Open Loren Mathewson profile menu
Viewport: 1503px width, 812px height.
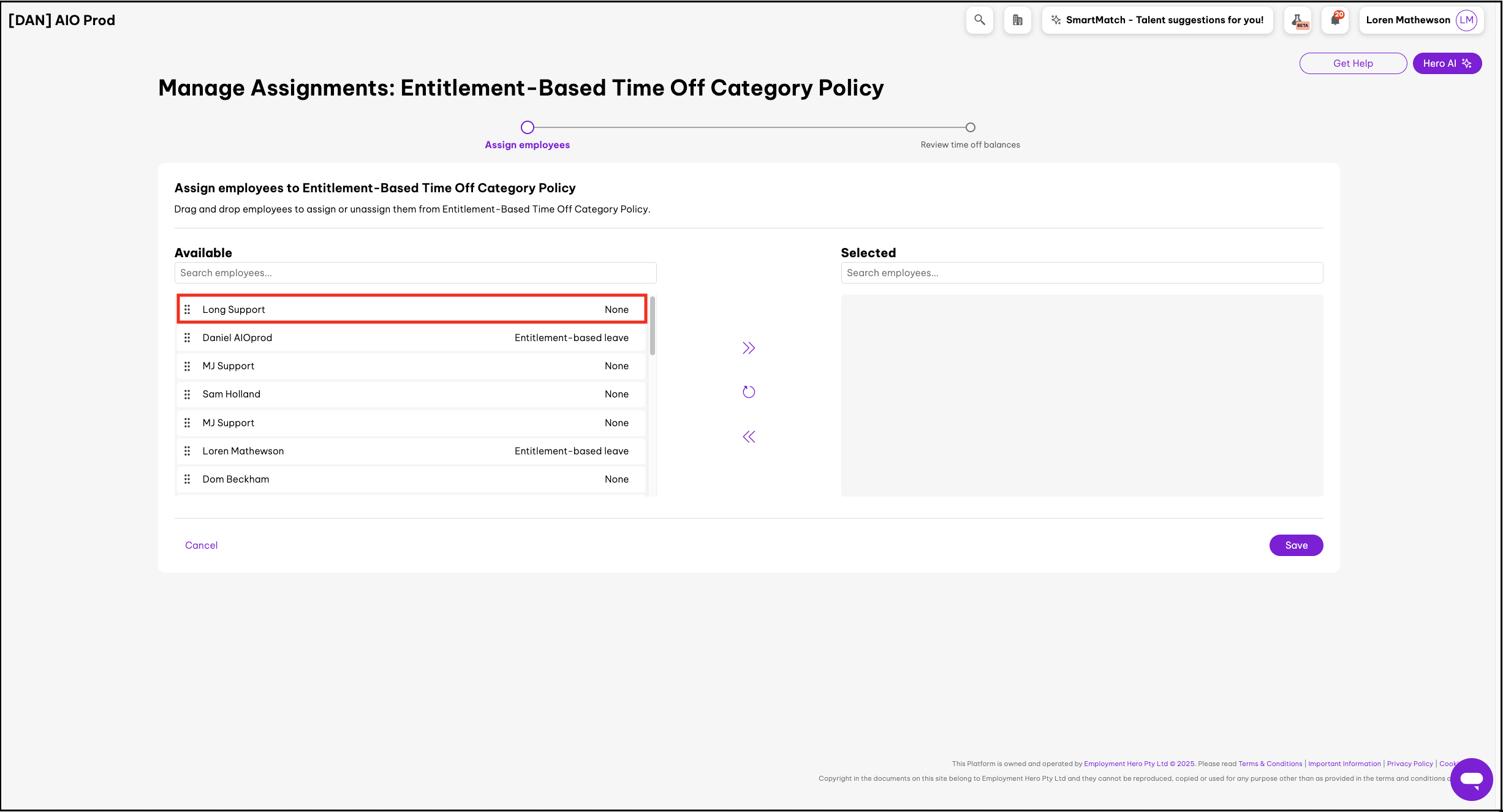pos(1421,20)
